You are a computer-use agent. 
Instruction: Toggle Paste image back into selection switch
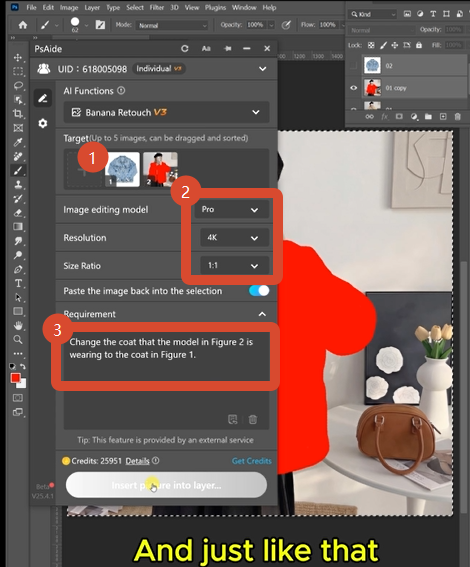point(259,291)
